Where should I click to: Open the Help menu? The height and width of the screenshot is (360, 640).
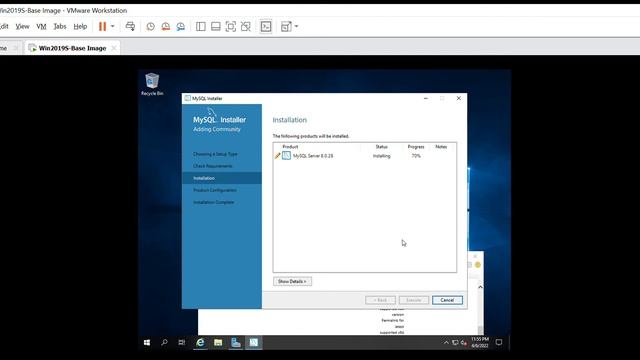(80, 27)
